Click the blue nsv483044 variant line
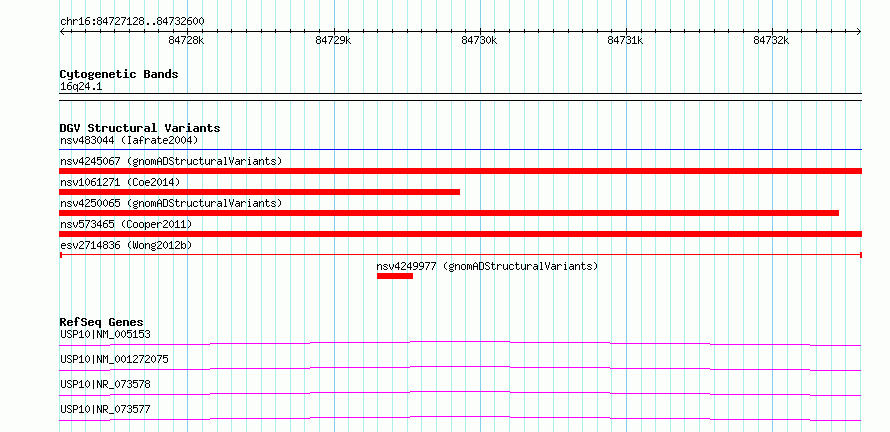 pos(460,150)
